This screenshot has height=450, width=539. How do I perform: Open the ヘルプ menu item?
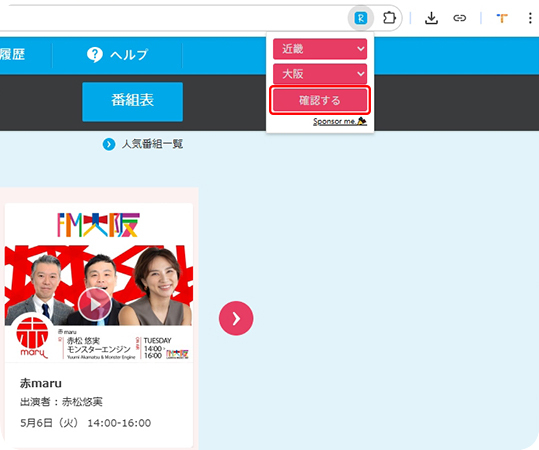click(117, 55)
